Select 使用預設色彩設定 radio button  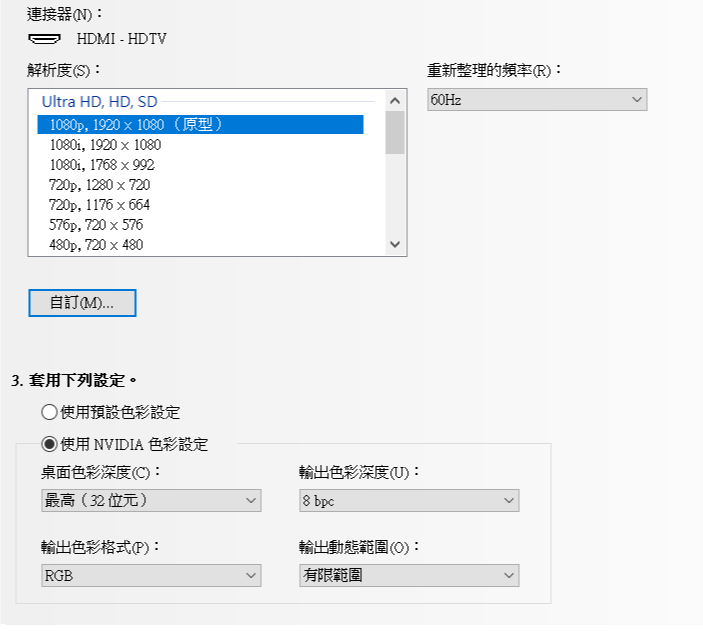(x=49, y=412)
